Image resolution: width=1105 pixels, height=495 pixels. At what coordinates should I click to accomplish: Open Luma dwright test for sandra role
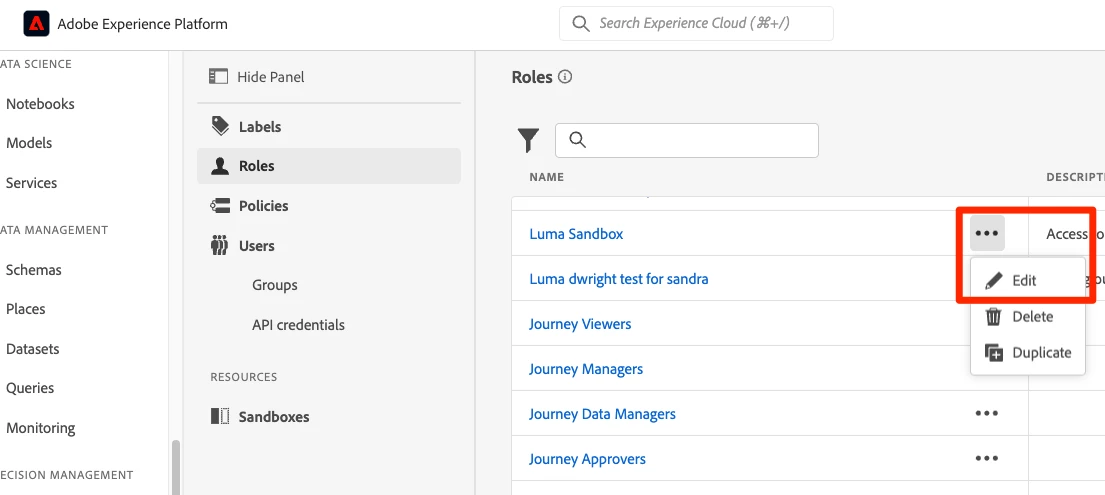point(618,279)
